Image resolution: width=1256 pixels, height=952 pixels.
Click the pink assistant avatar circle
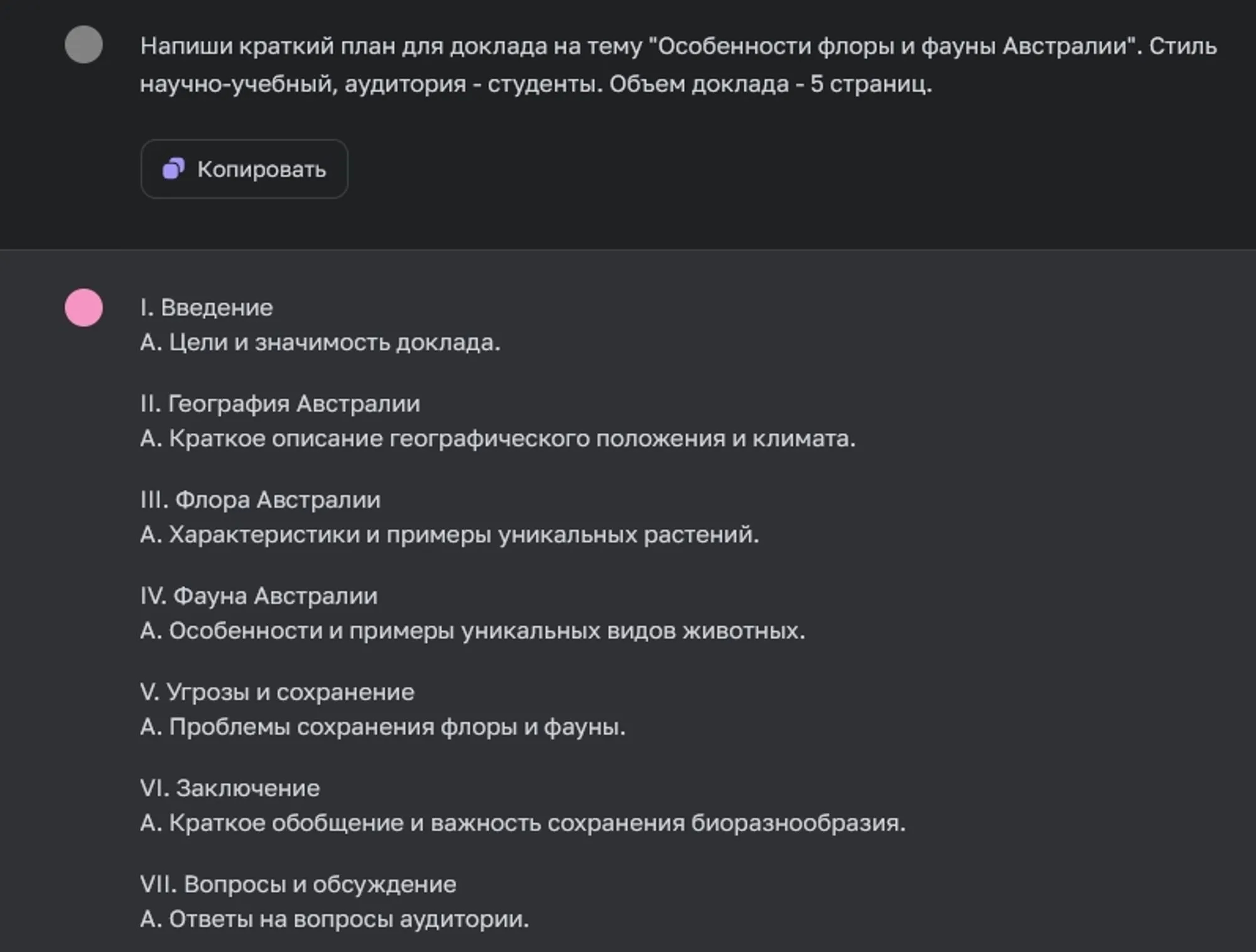(x=84, y=308)
